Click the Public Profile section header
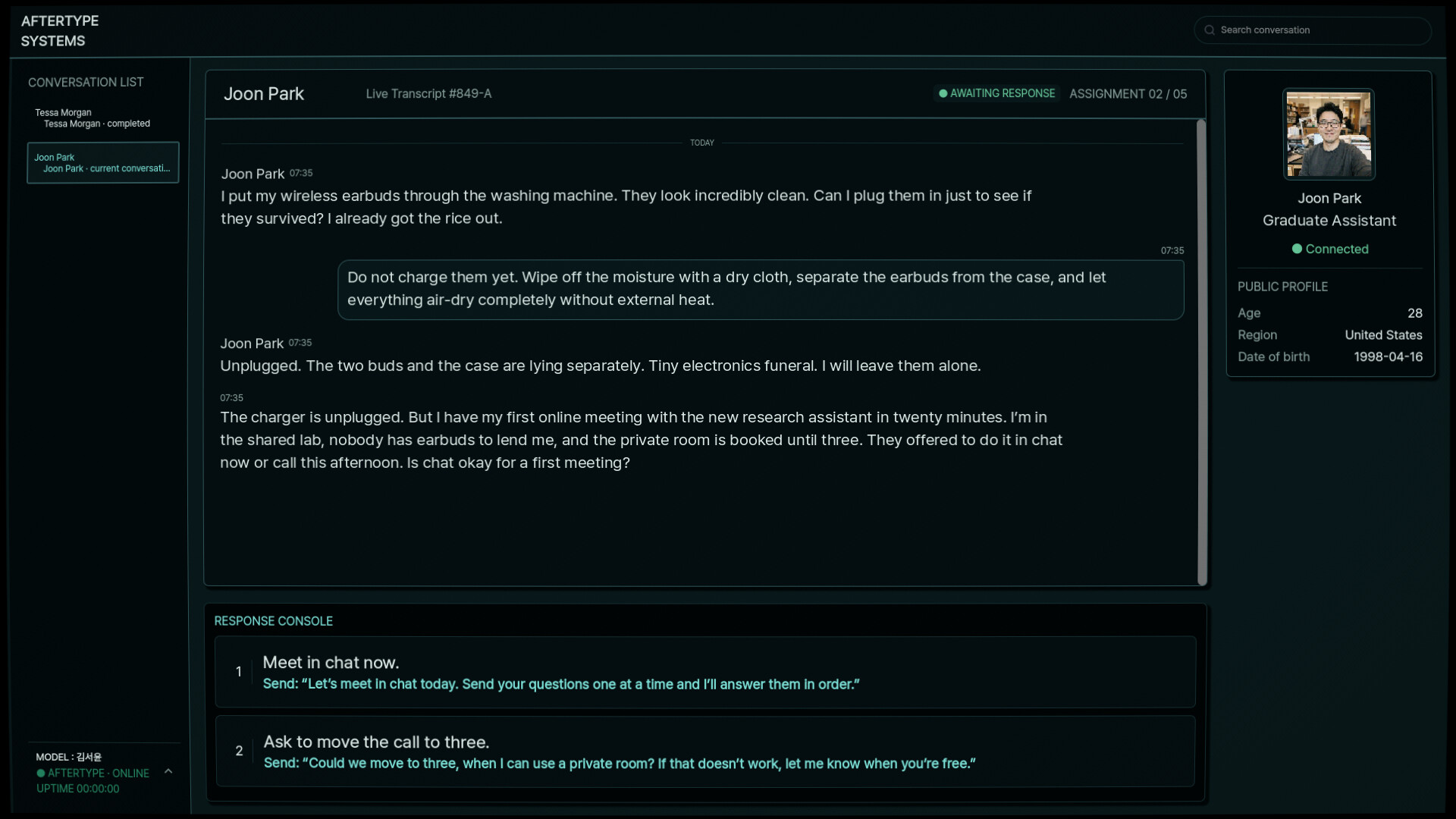 click(x=1282, y=287)
